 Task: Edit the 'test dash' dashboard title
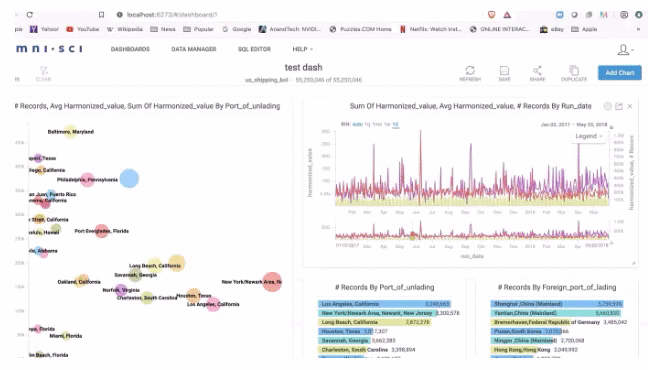(303, 67)
